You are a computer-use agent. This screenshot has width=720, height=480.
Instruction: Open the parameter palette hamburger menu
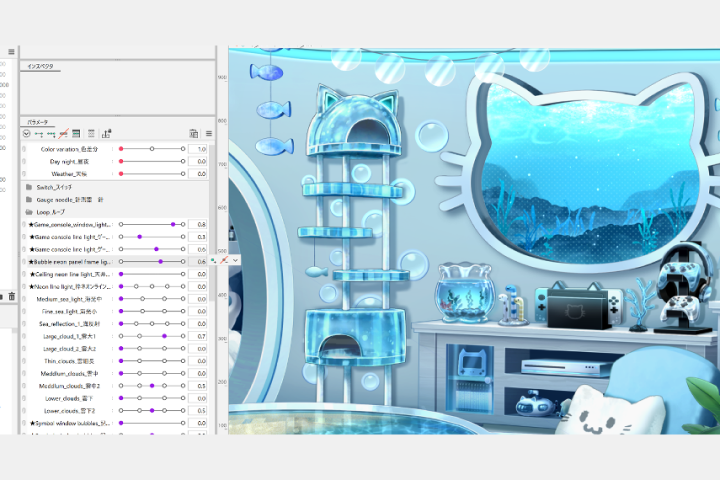(x=209, y=134)
